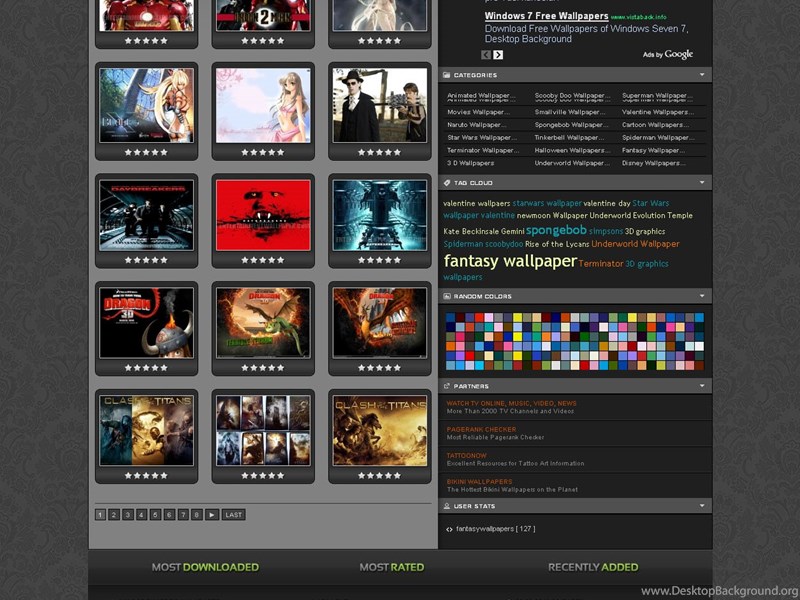Click next page arrow in pagination
The width and height of the screenshot is (800, 600).
click(212, 515)
